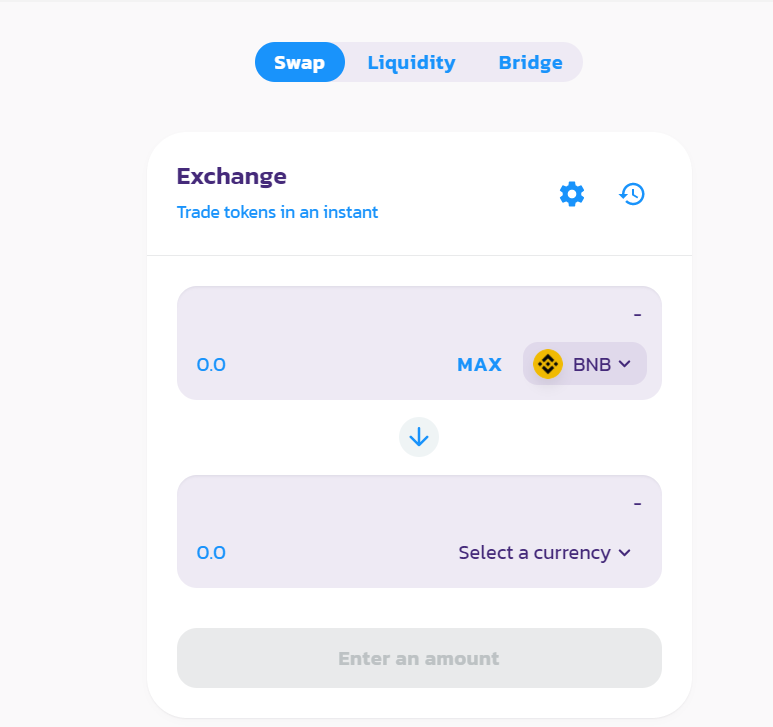Click the bottom balance dash indicator
Screen dimensions: 773x727
pyautogui.click(x=637, y=504)
